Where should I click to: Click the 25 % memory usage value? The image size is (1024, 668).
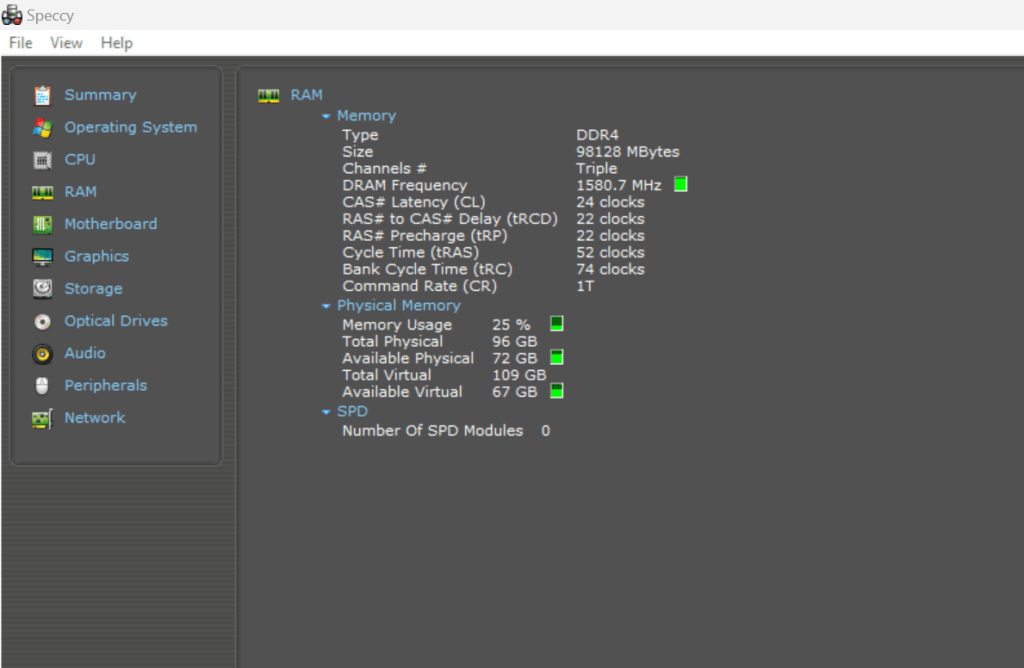point(511,325)
